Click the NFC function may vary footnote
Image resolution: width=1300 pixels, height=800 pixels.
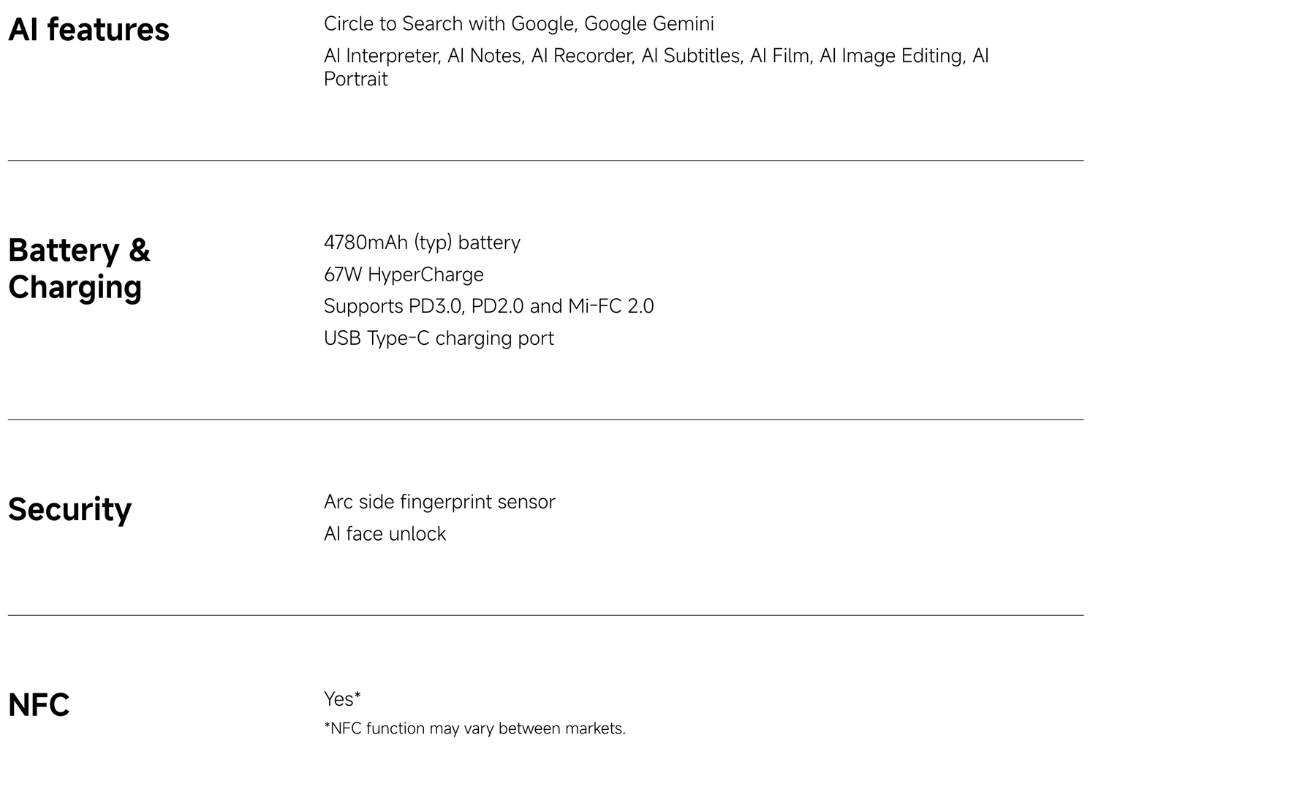[x=475, y=729]
